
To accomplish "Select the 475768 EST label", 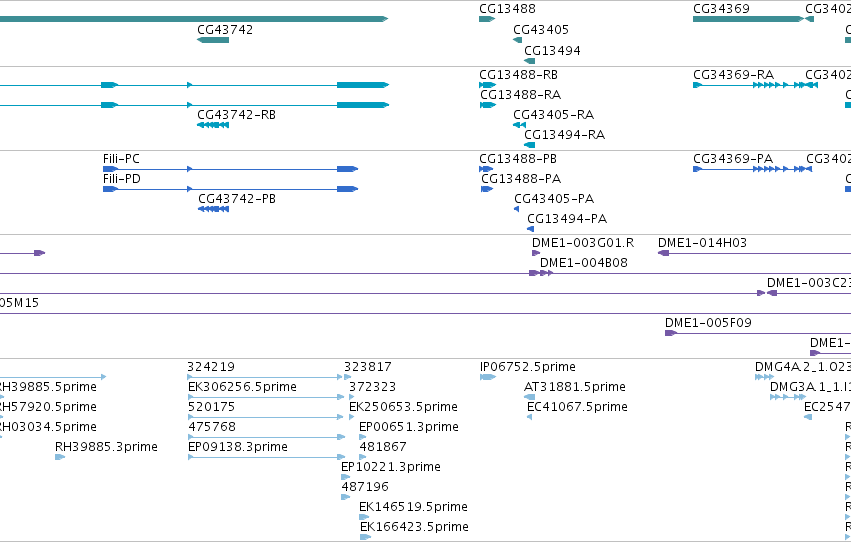I will 212,428.
